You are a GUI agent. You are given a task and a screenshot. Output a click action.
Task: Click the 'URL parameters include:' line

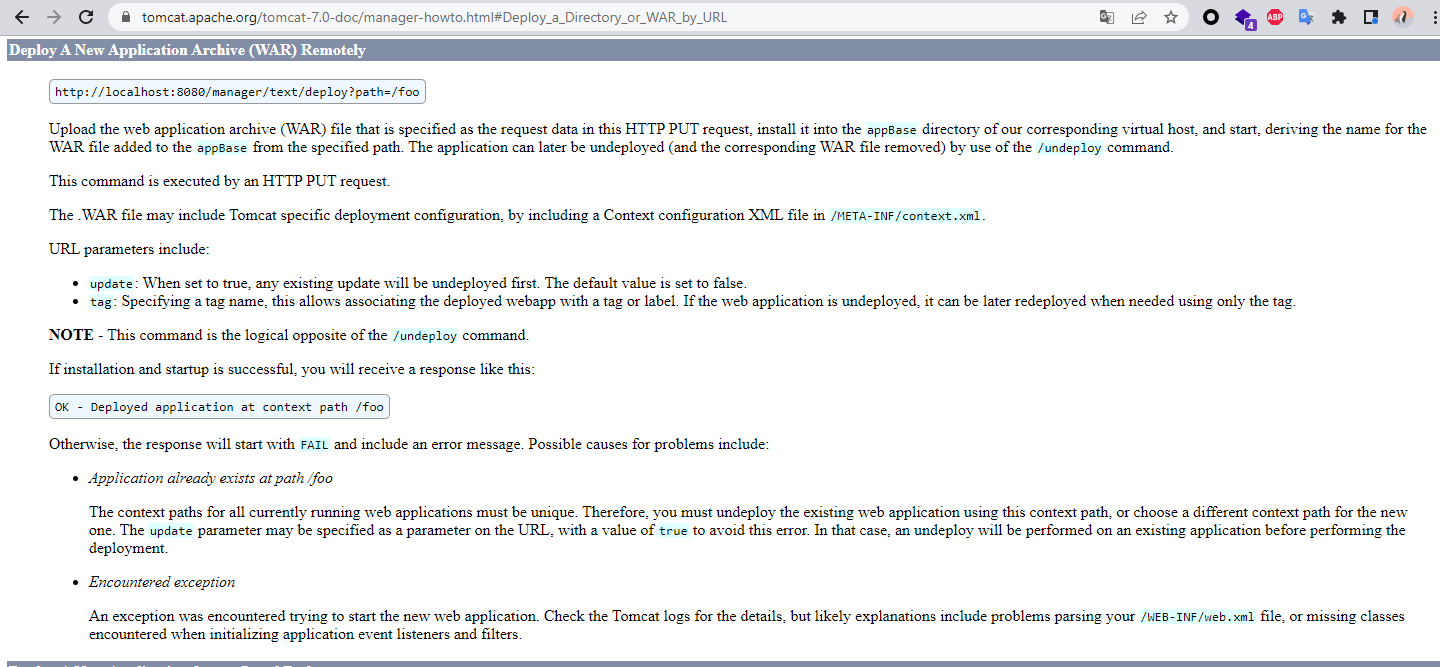[x=129, y=249]
